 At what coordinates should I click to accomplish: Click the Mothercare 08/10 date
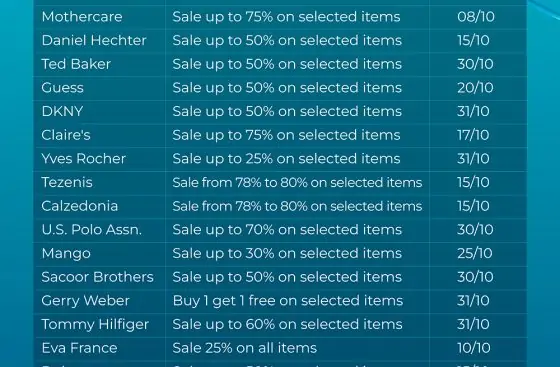tap(476, 17)
